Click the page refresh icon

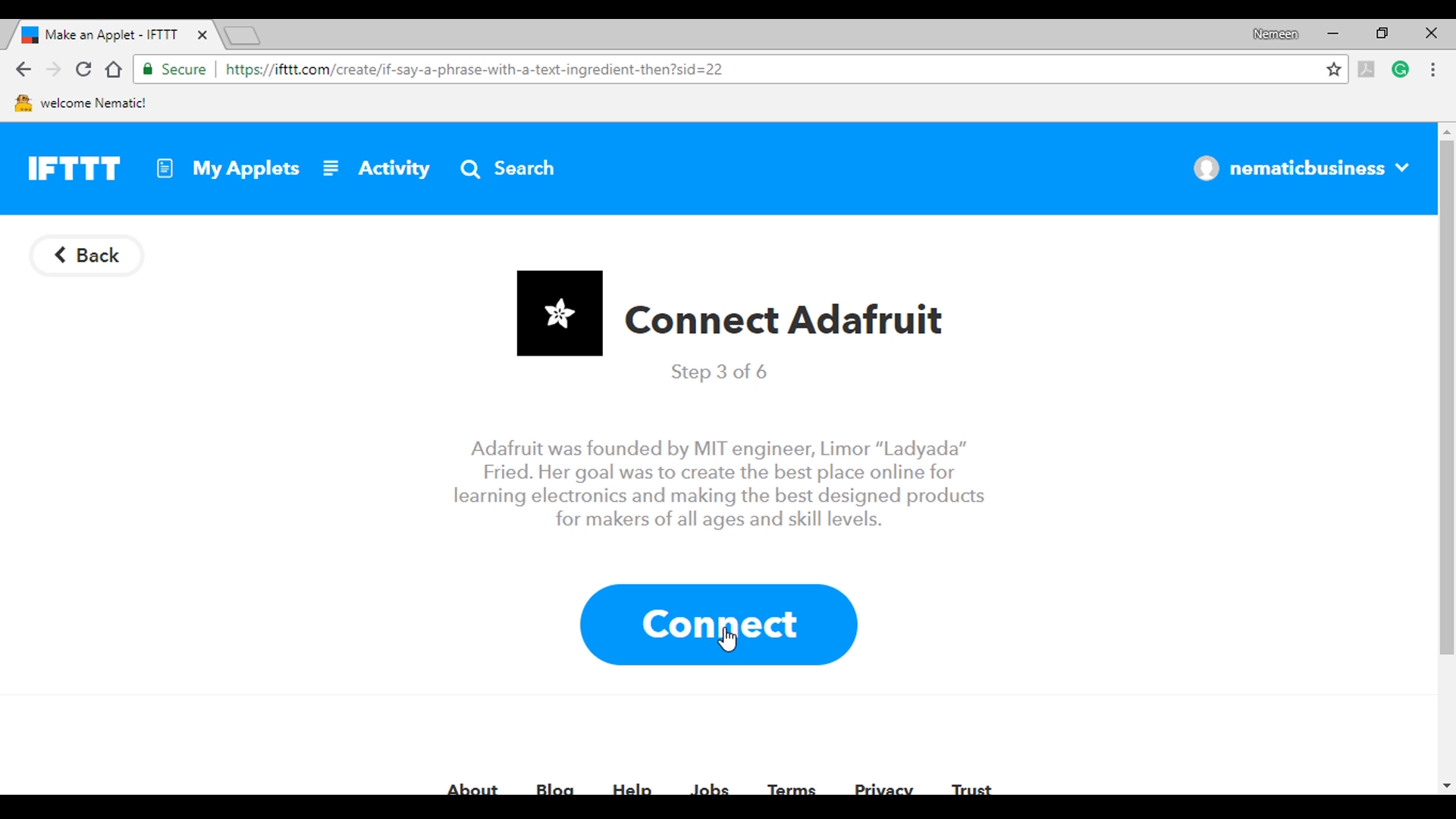click(x=85, y=70)
